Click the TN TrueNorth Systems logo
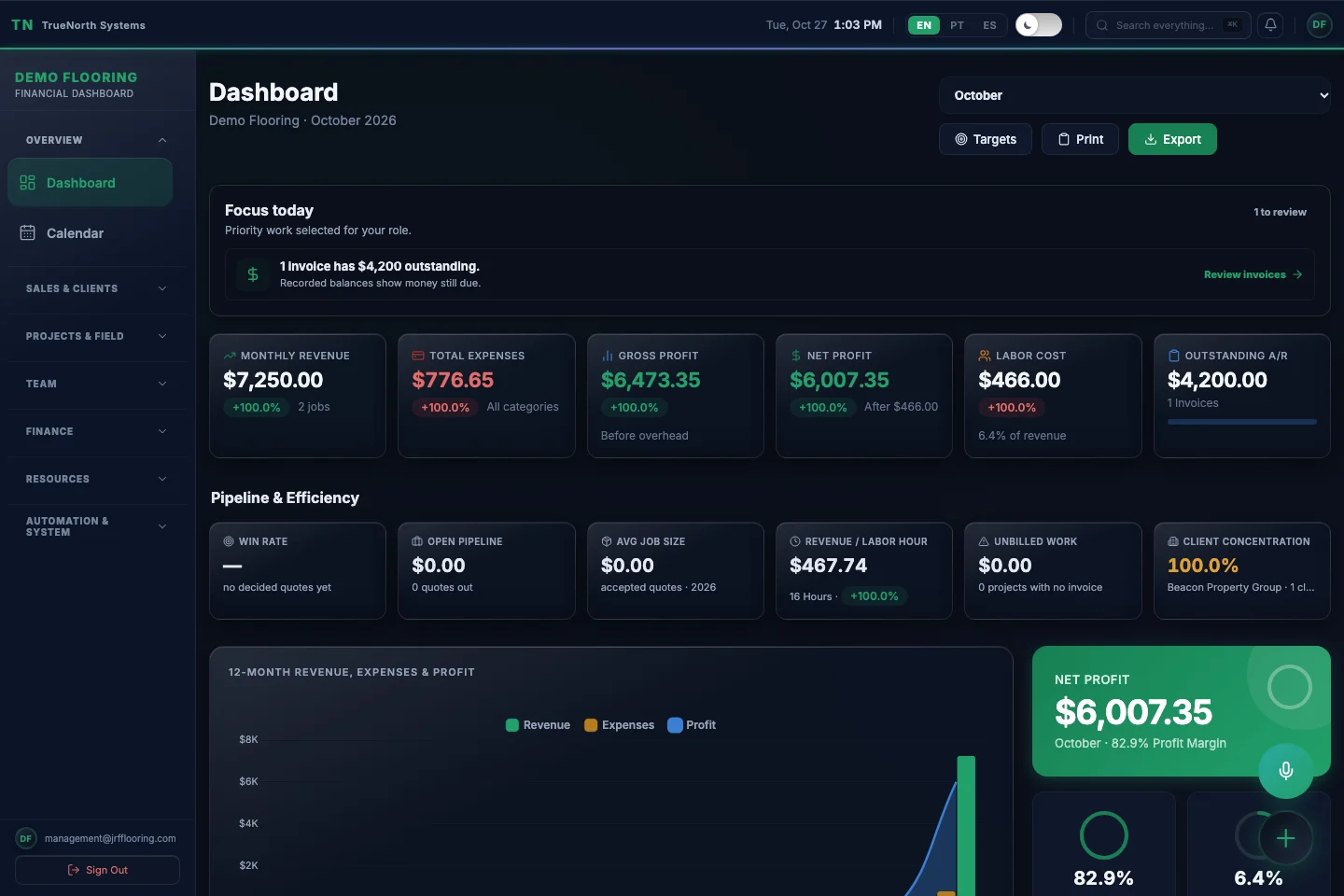The width and height of the screenshot is (1344, 896). tap(78, 25)
